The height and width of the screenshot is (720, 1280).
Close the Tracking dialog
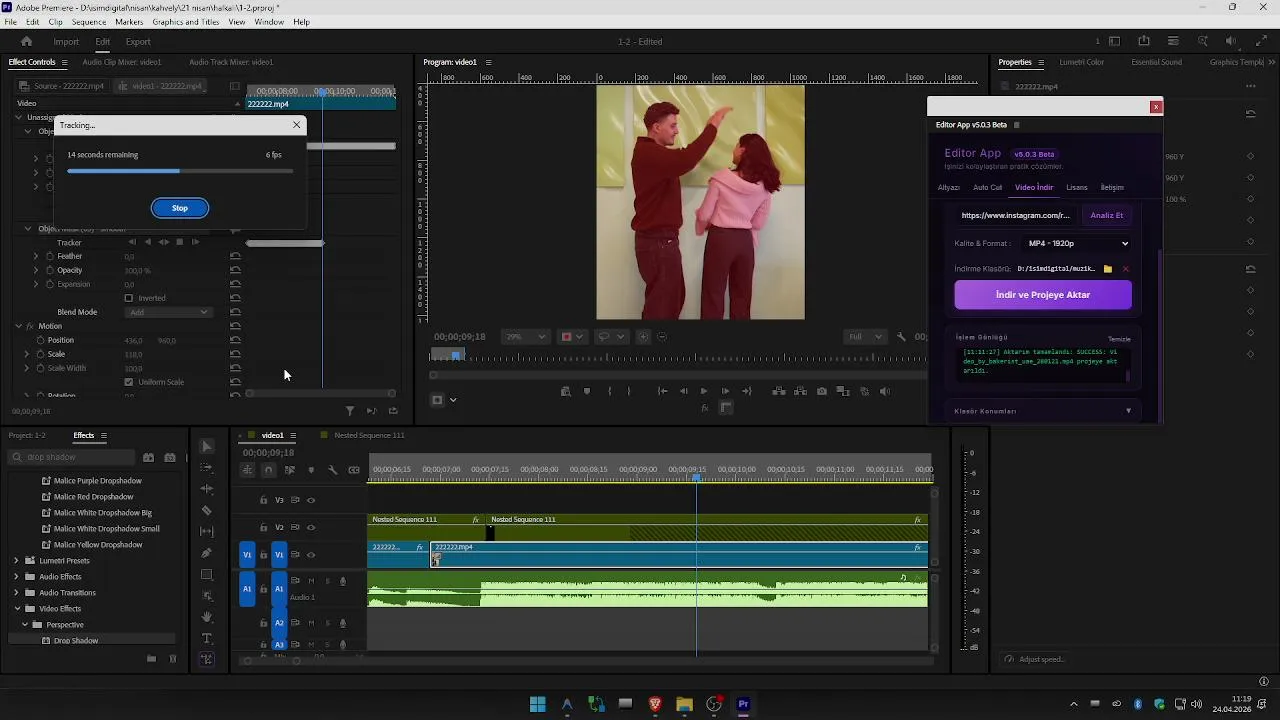(x=296, y=125)
